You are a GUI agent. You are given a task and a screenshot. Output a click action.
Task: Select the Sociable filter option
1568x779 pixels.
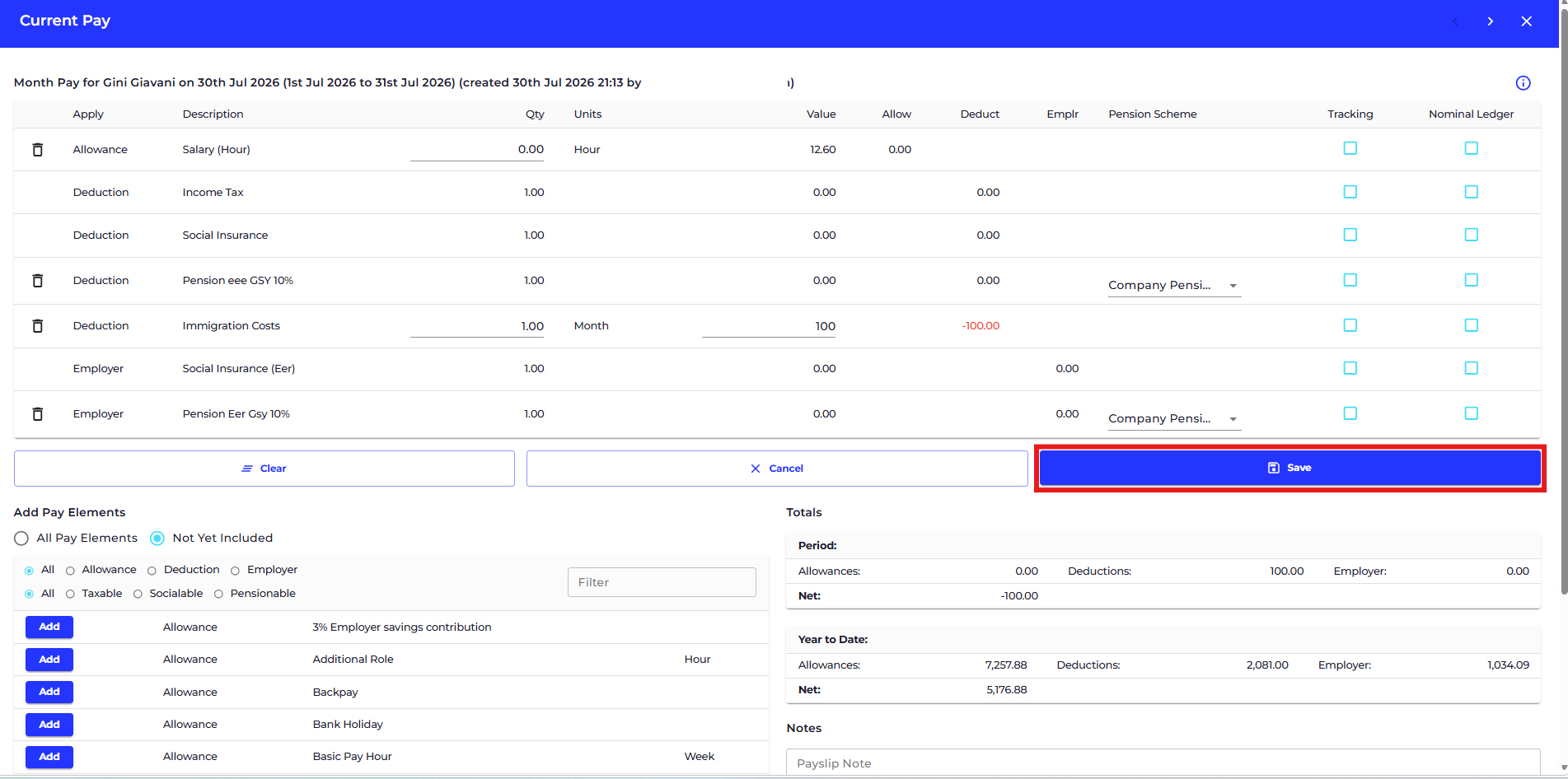coord(138,594)
